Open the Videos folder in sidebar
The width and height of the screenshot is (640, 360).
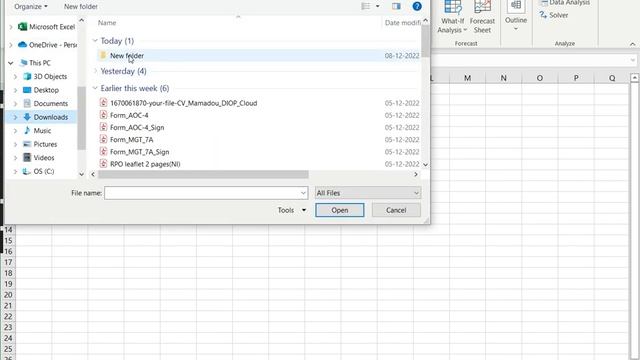(x=39, y=158)
